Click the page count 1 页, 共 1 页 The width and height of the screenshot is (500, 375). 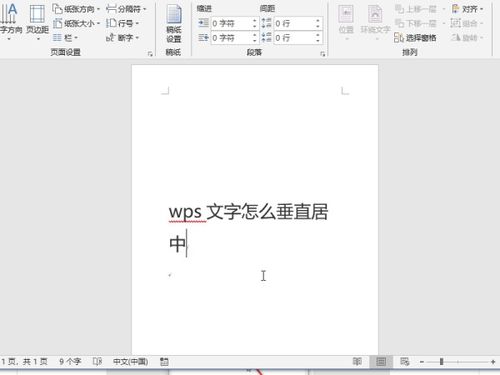(24, 362)
